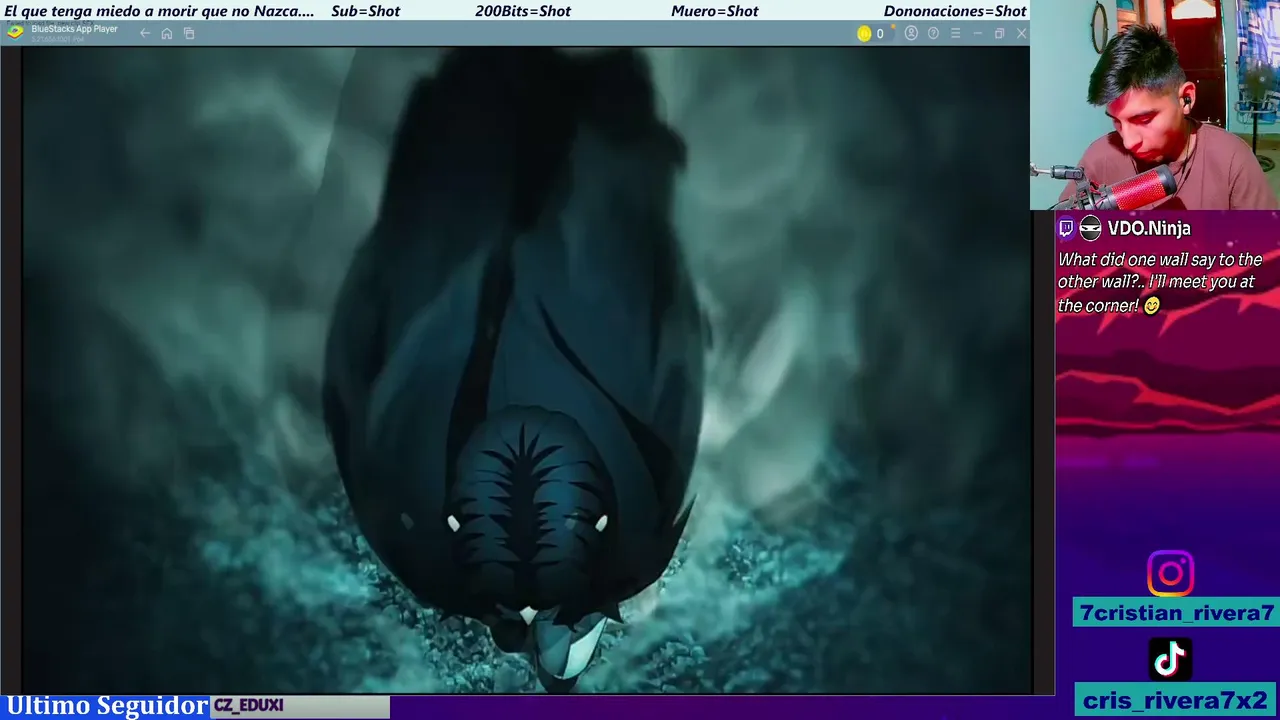Click the BlueStacks back arrow icon
This screenshot has width=1280, height=720.
tap(145, 33)
